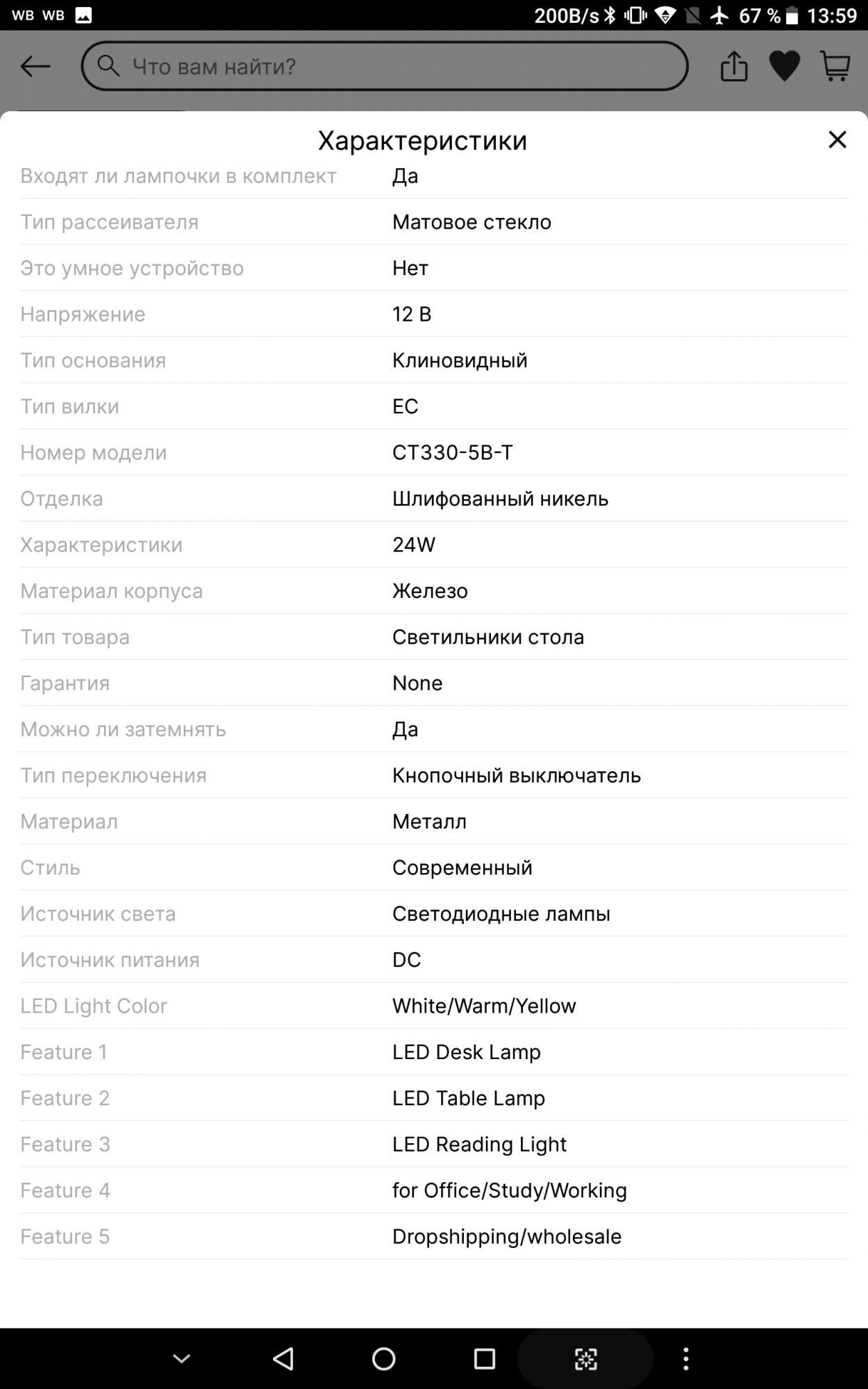The width and height of the screenshot is (868, 1389).
Task: Tap the 'Характеристики' sheet title
Action: point(422,140)
